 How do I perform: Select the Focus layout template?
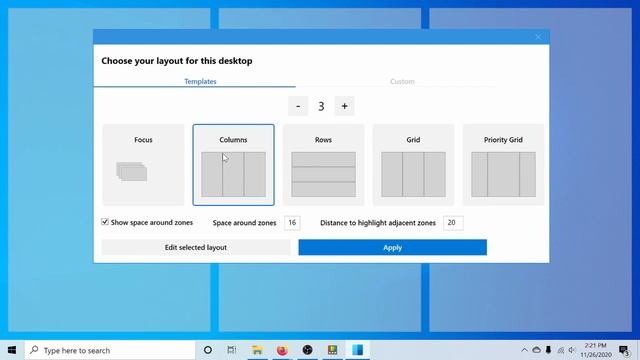[143, 165]
